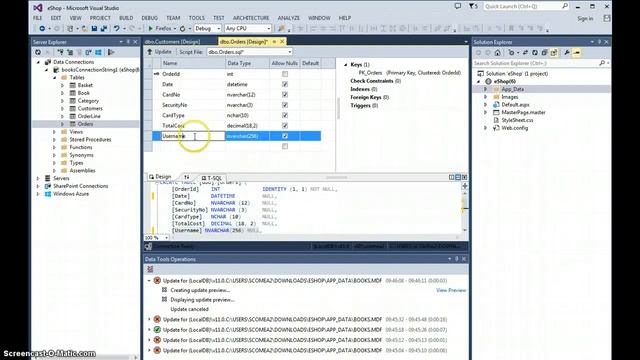640x360 pixels.
Task: Click the Properties wrench icon in Solution Explorer
Action: point(567,53)
